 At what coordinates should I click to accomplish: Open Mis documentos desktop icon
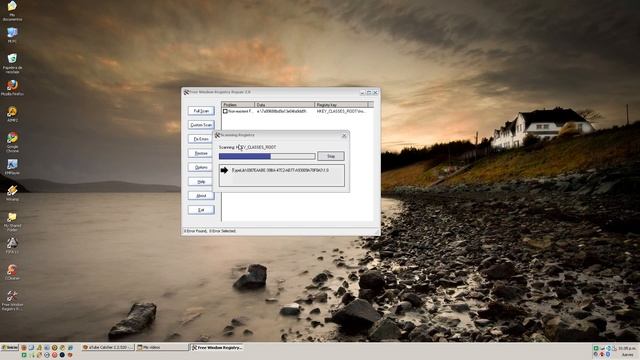(x=12, y=10)
